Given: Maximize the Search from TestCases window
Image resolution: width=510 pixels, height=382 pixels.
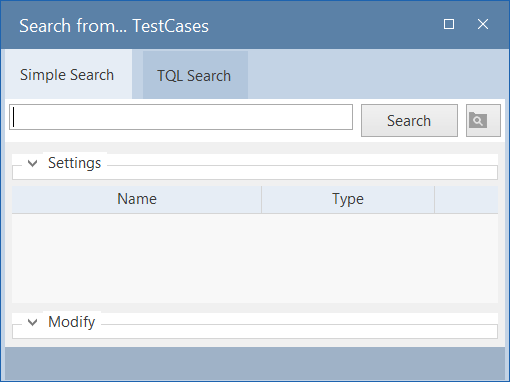Looking at the screenshot, I should (449, 24).
